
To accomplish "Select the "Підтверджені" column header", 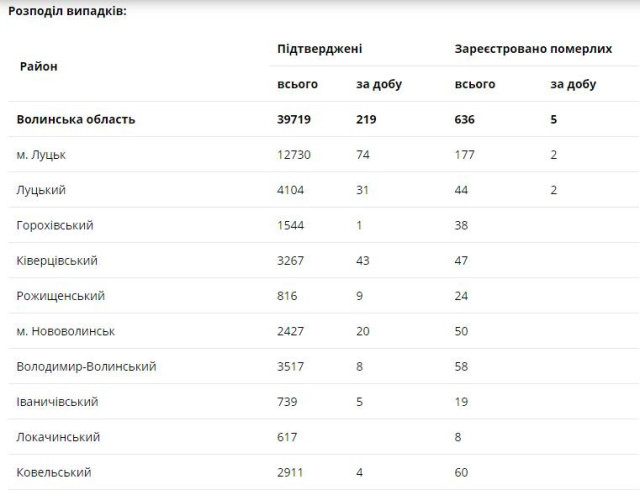I will (320, 48).
